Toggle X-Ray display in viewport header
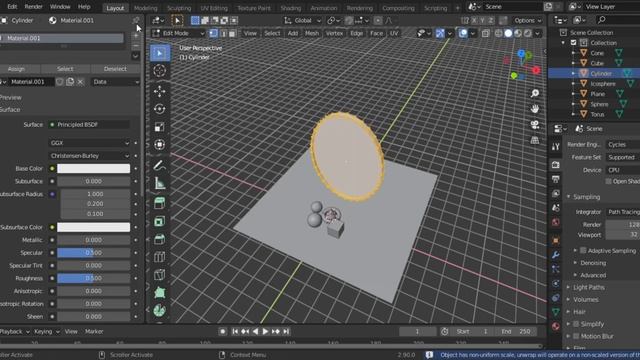 (485, 33)
